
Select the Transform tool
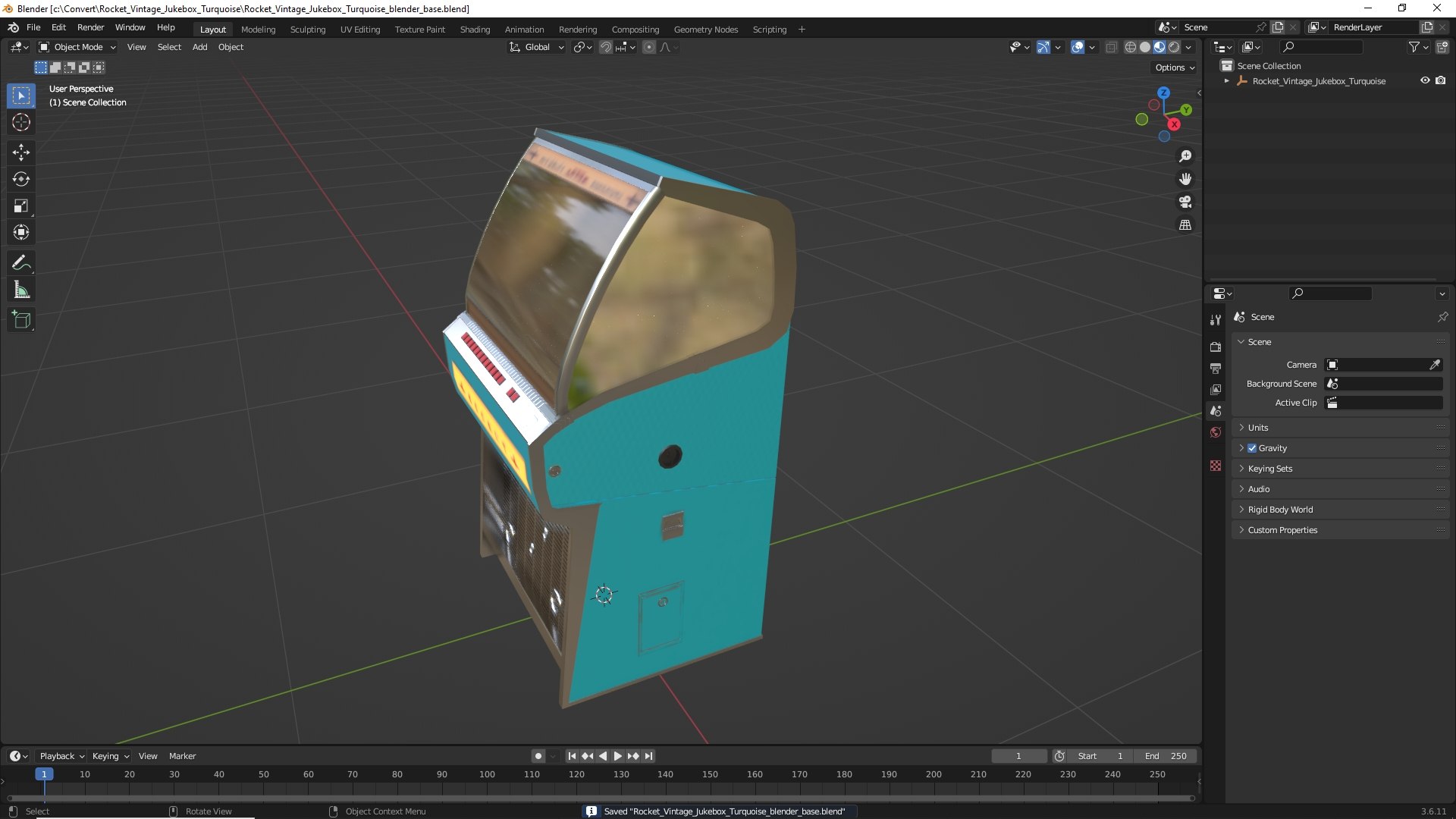(21, 232)
